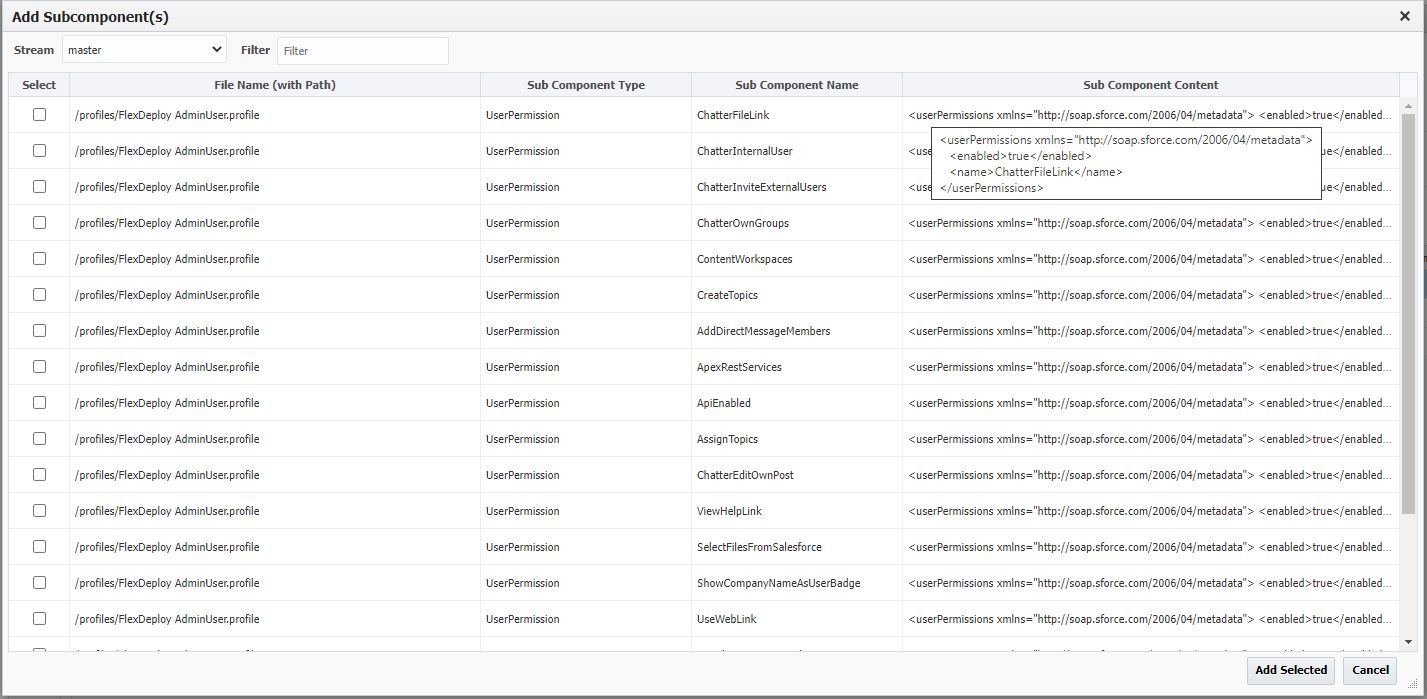The width and height of the screenshot is (1427, 699).
Task: Tick the UseWebLink row checkbox
Action: [x=39, y=619]
